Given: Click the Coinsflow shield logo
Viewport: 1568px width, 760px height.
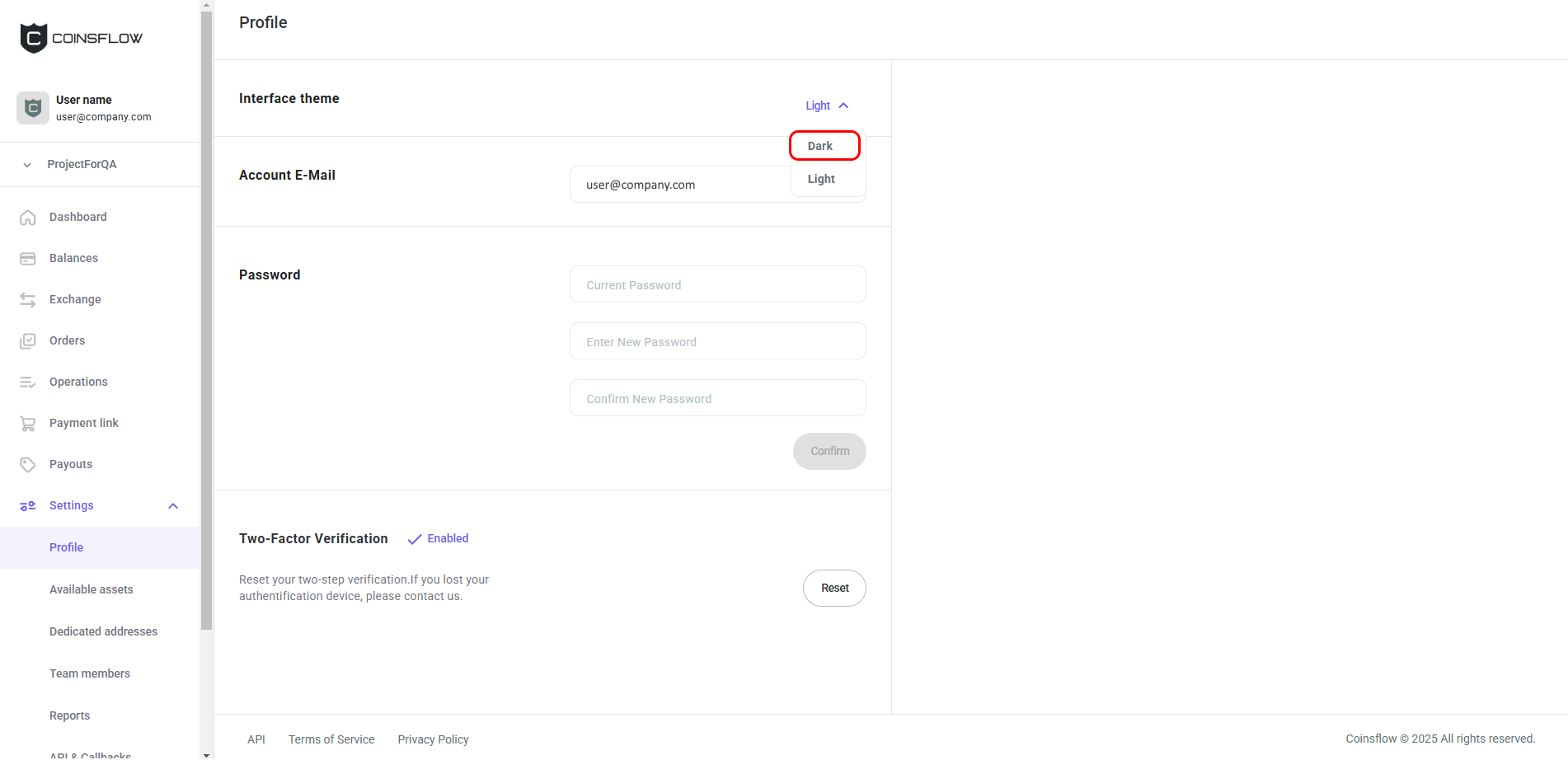Looking at the screenshot, I should [x=34, y=38].
